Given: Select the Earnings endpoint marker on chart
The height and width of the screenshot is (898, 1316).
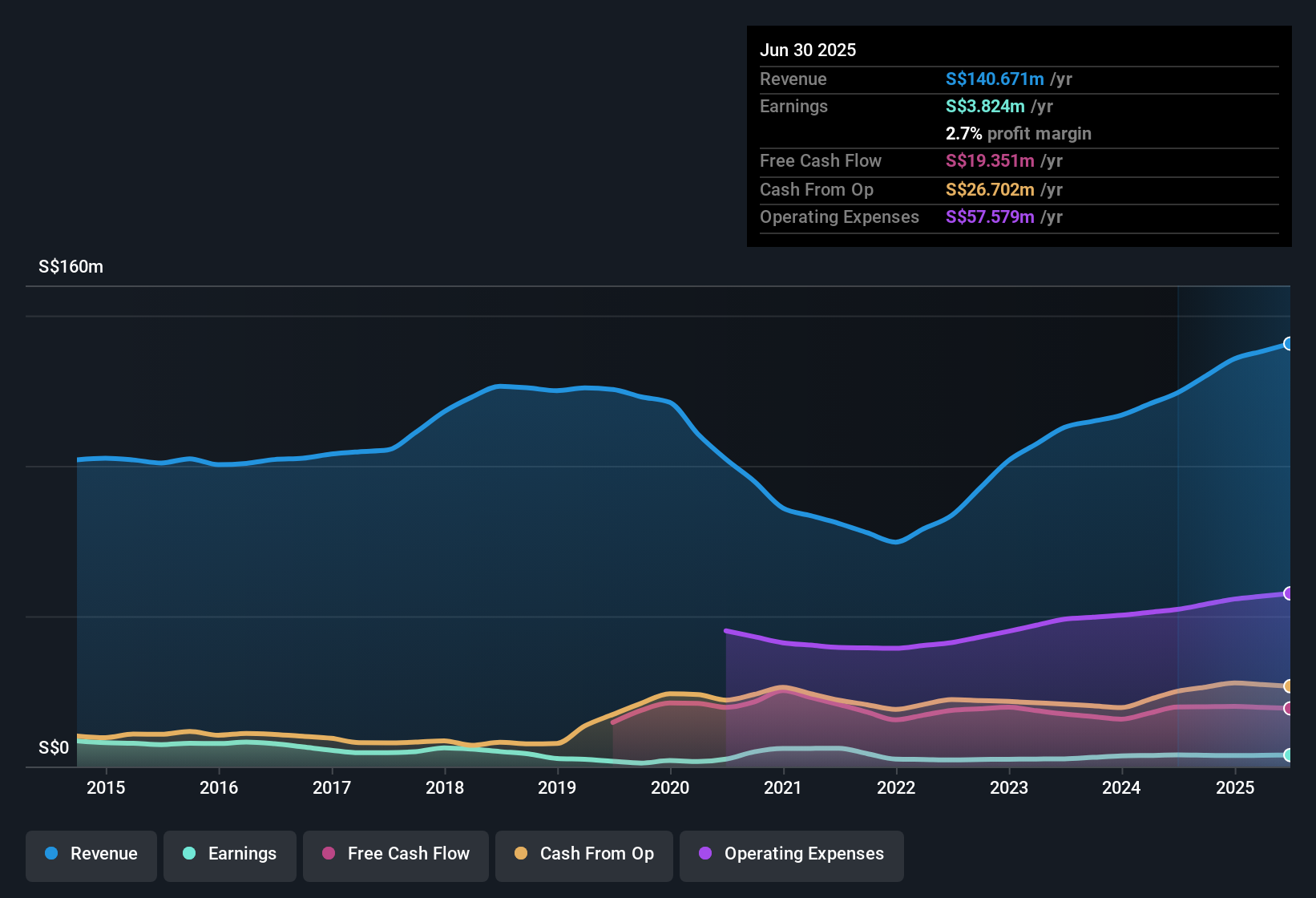Looking at the screenshot, I should tap(1288, 754).
